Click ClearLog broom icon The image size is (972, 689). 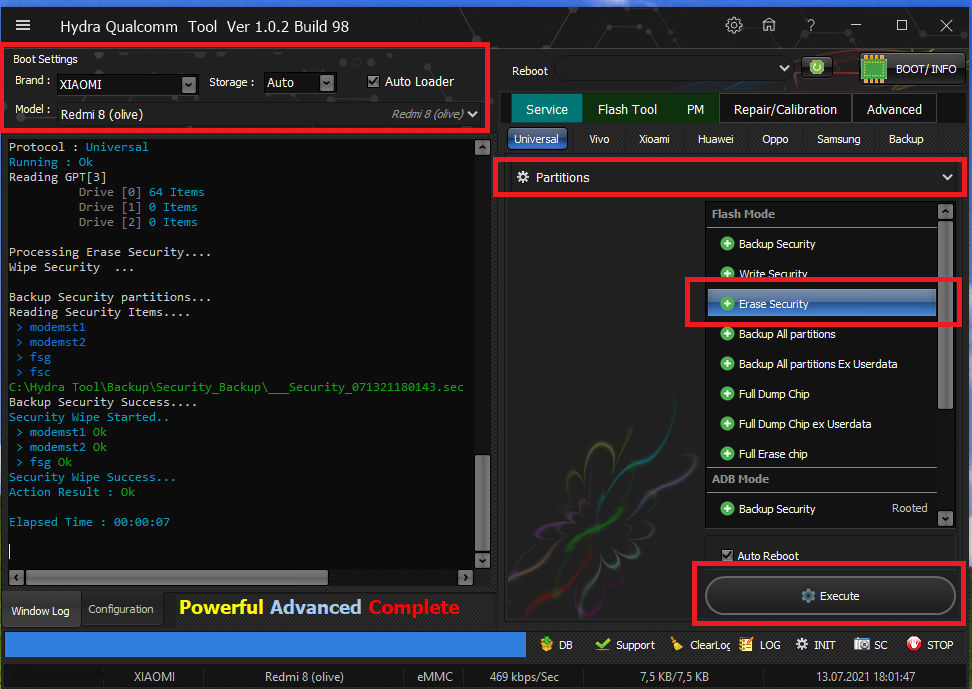click(676, 644)
